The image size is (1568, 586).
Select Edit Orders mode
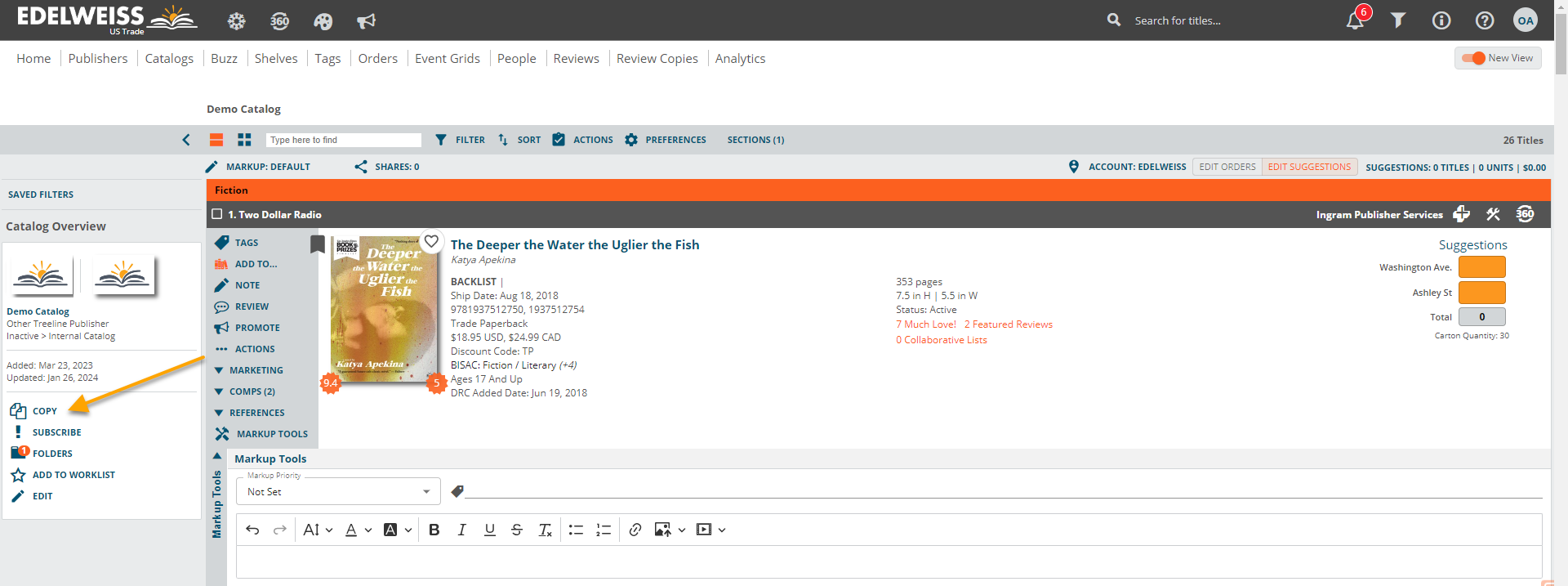(1227, 167)
